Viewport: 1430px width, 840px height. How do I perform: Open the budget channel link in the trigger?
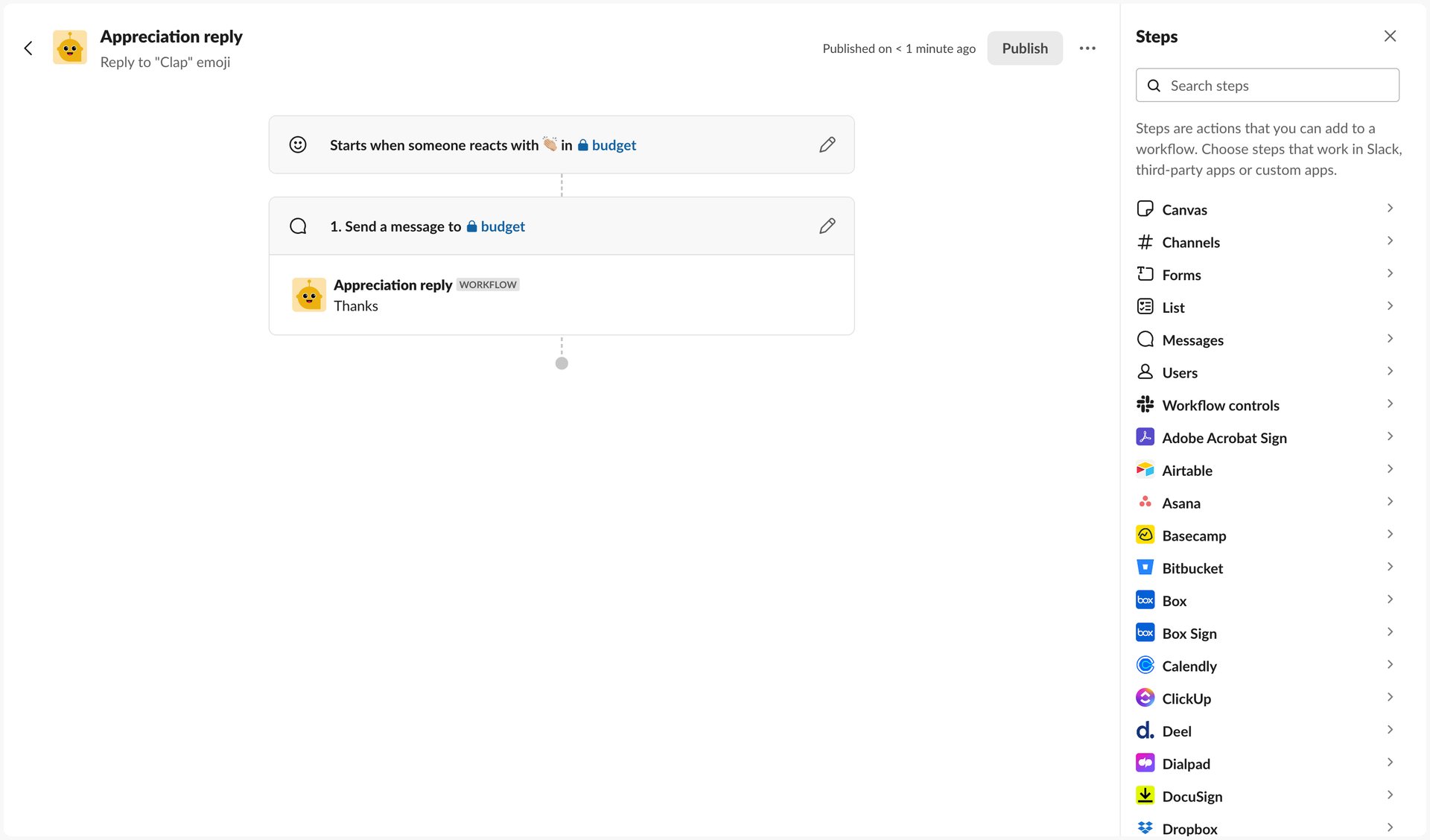(612, 145)
